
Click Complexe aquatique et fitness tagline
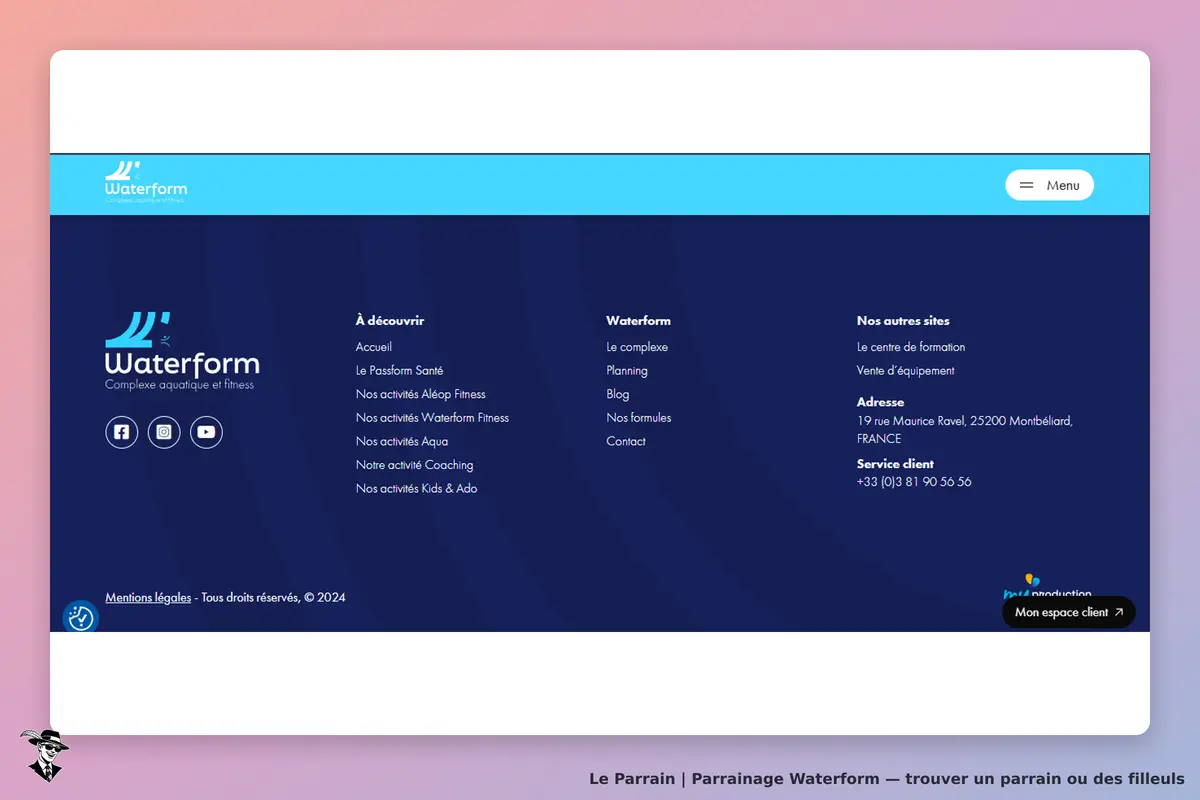click(180, 384)
